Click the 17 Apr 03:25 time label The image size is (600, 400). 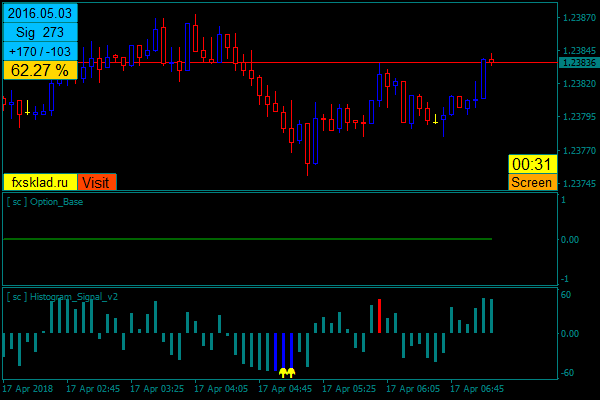[x=157, y=389]
